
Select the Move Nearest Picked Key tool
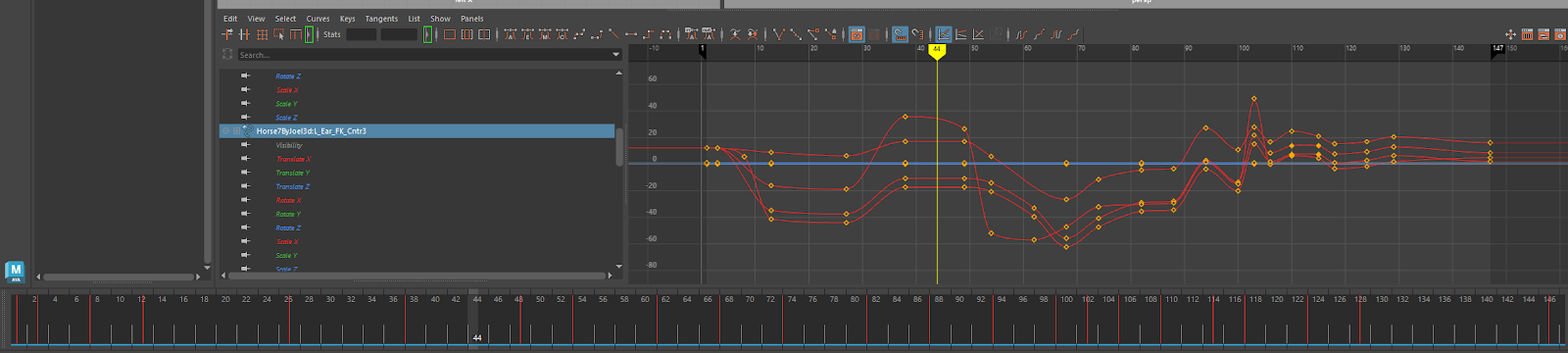[226, 34]
